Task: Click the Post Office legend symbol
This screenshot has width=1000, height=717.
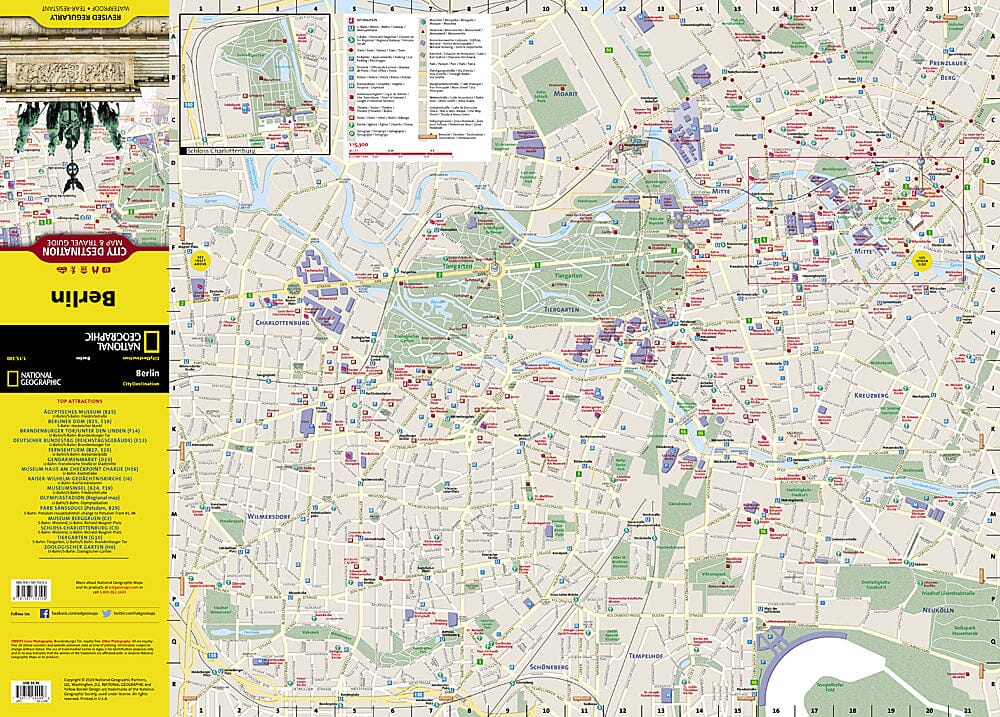Action: tap(351, 68)
